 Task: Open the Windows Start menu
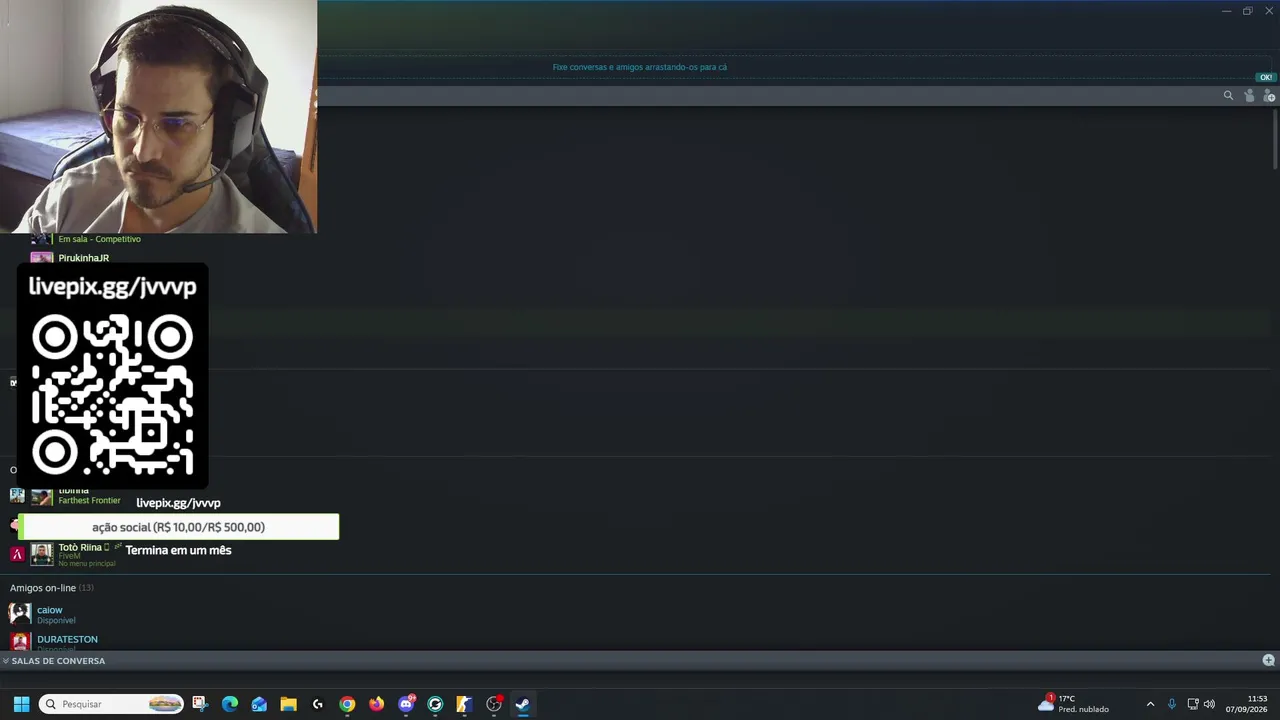pyautogui.click(x=21, y=704)
